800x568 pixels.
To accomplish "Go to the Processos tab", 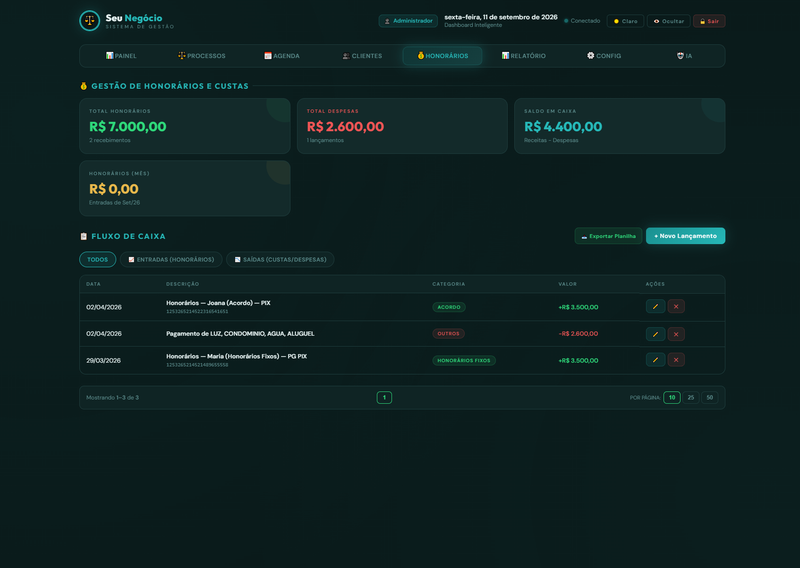I will (x=202, y=56).
